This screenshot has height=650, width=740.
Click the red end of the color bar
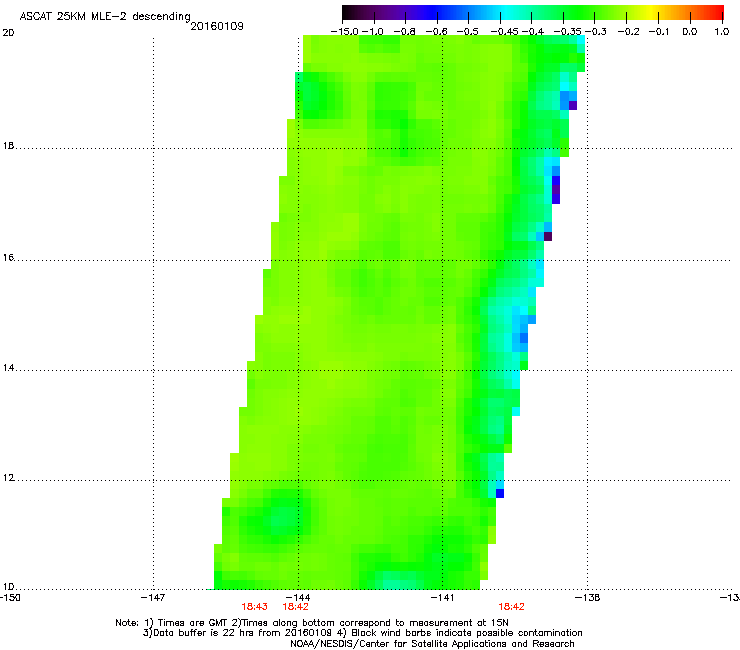(x=715, y=12)
